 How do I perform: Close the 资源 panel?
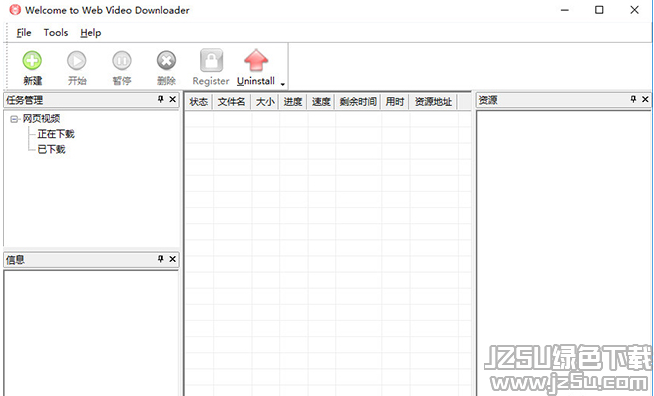[645, 99]
